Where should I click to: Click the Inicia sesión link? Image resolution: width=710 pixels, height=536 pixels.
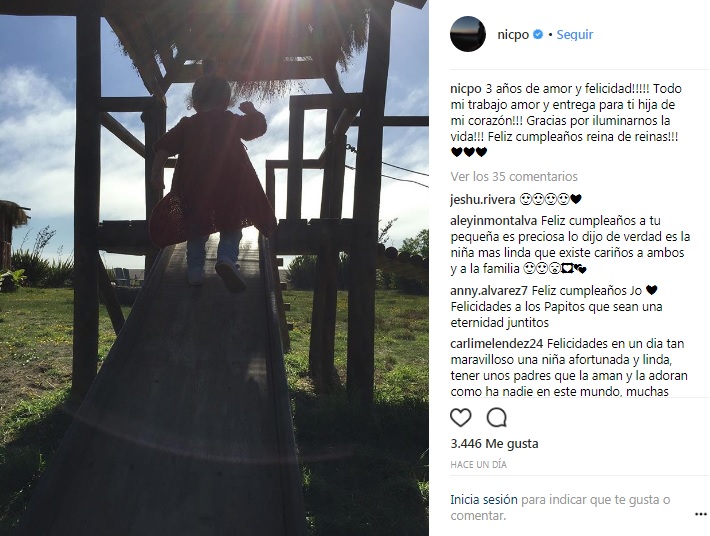coord(484,500)
